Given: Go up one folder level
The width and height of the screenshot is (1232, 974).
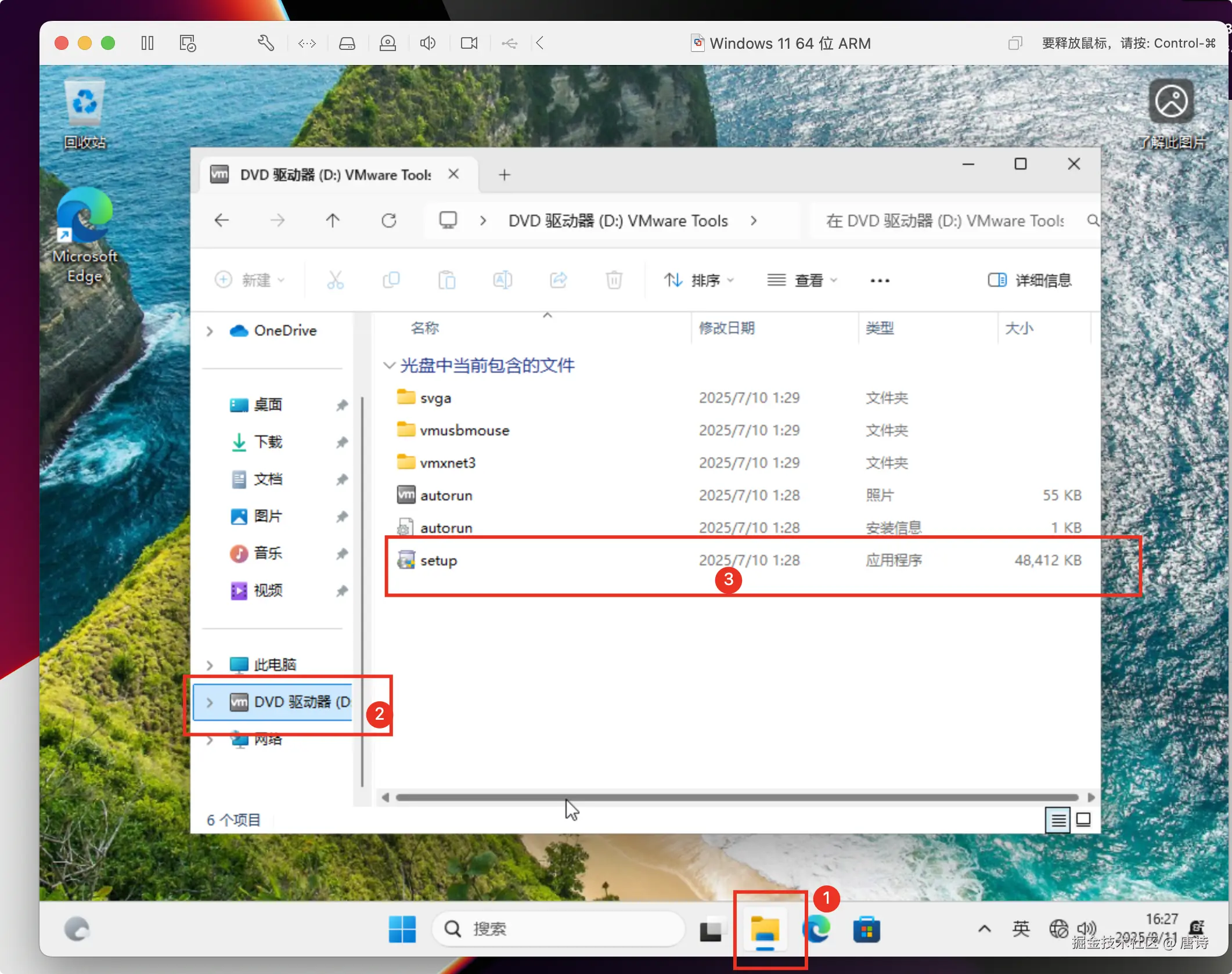Looking at the screenshot, I should tap(333, 221).
